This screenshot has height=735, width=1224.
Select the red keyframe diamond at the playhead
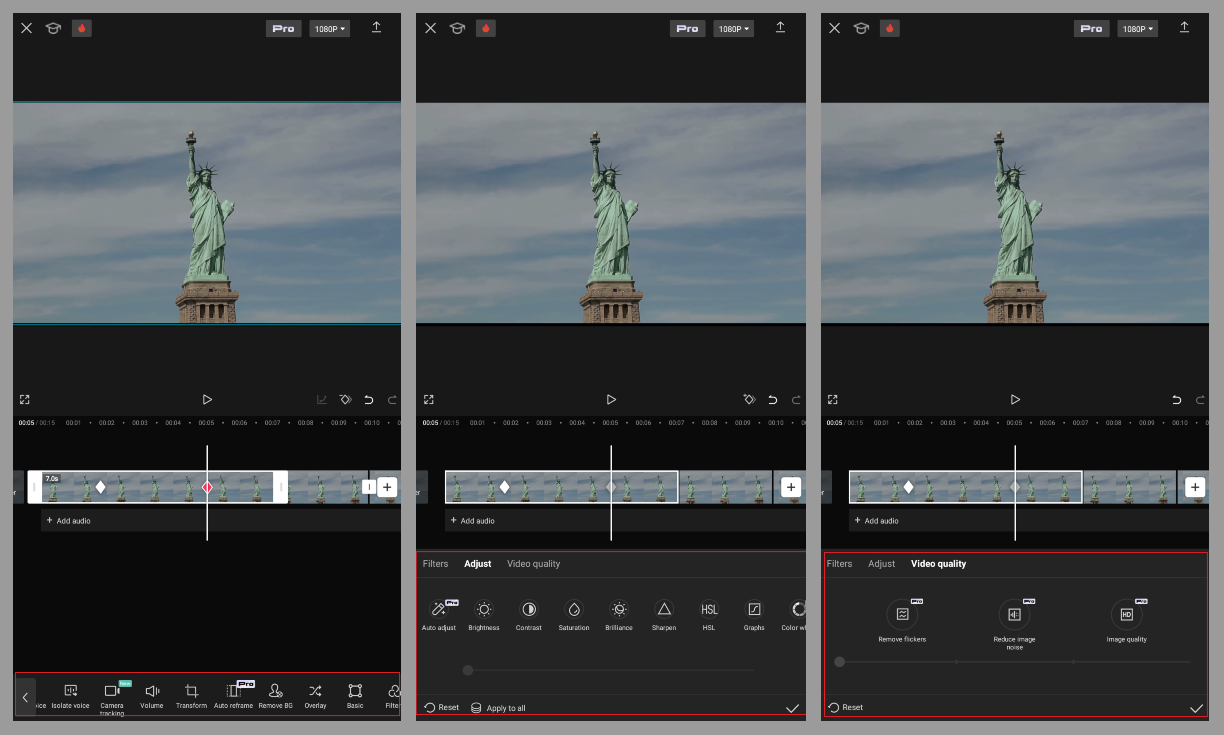207,487
